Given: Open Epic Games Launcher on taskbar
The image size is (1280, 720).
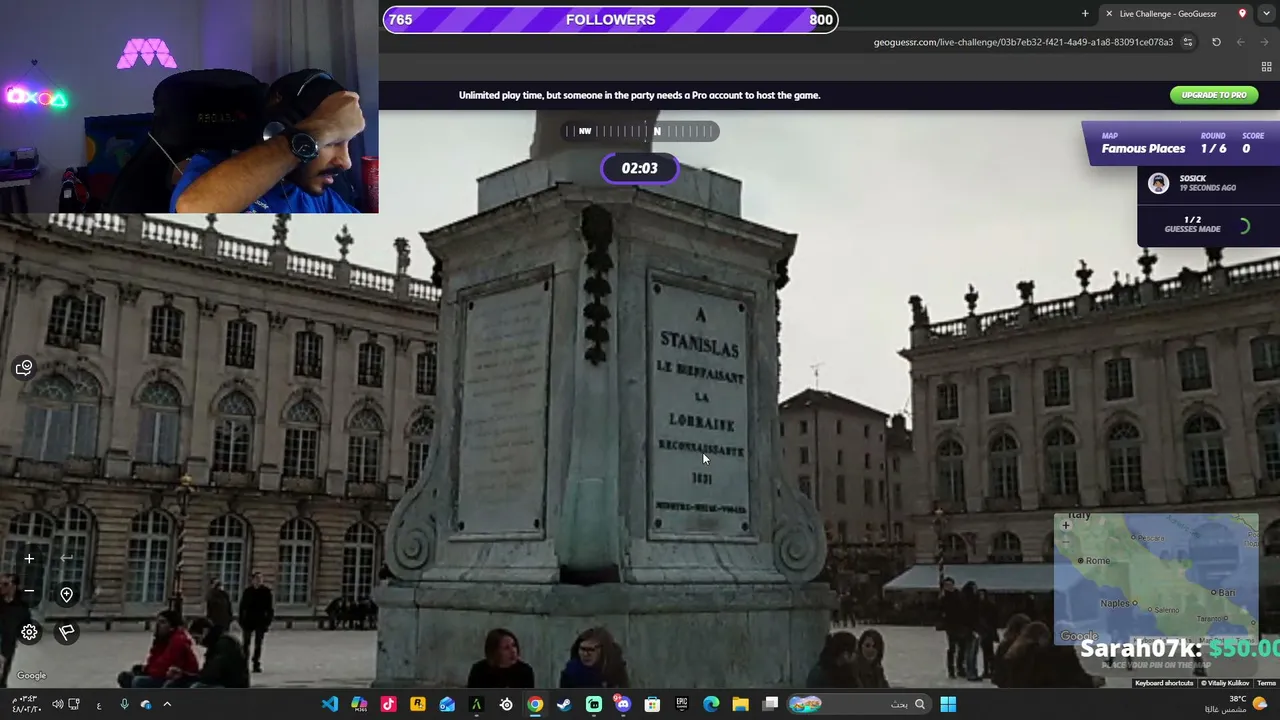Looking at the screenshot, I should pyautogui.click(x=682, y=704).
